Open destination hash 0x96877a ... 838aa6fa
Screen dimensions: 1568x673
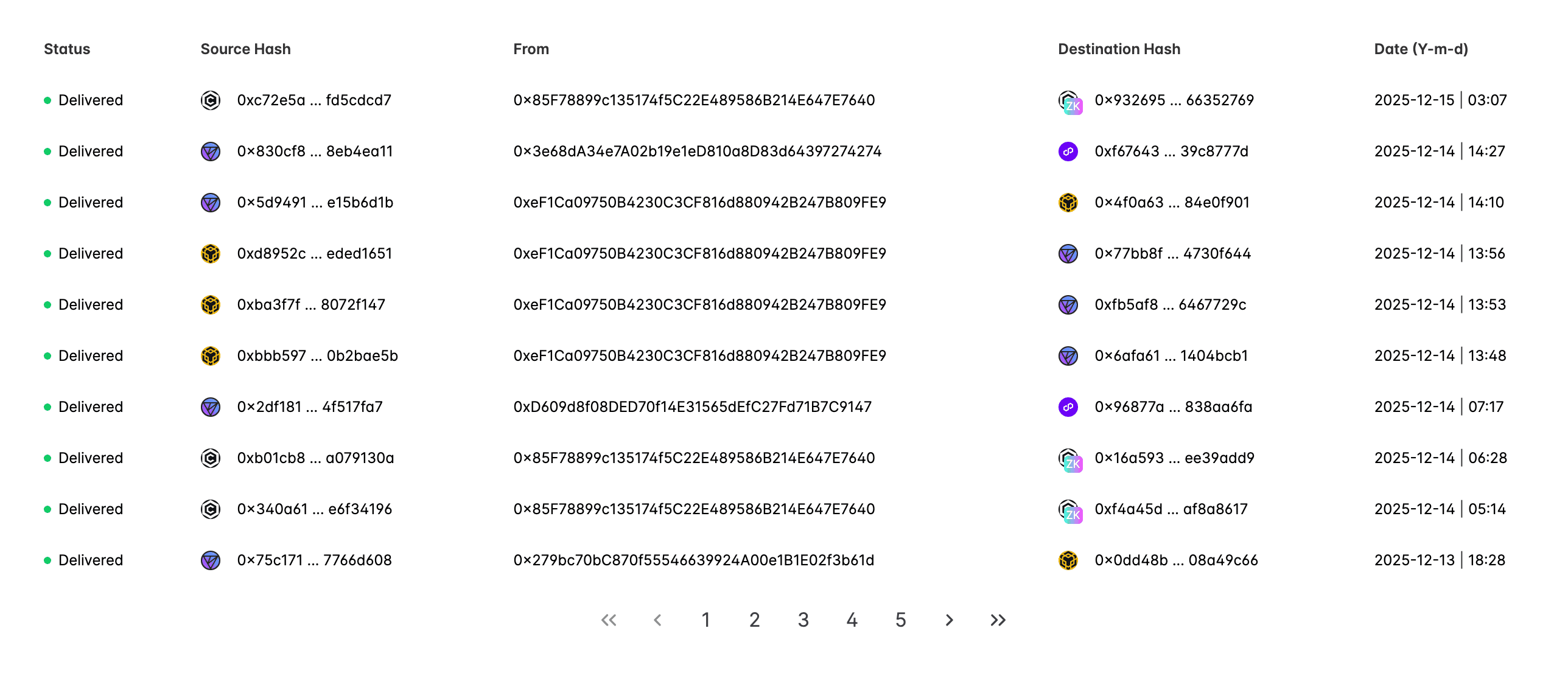click(1174, 407)
